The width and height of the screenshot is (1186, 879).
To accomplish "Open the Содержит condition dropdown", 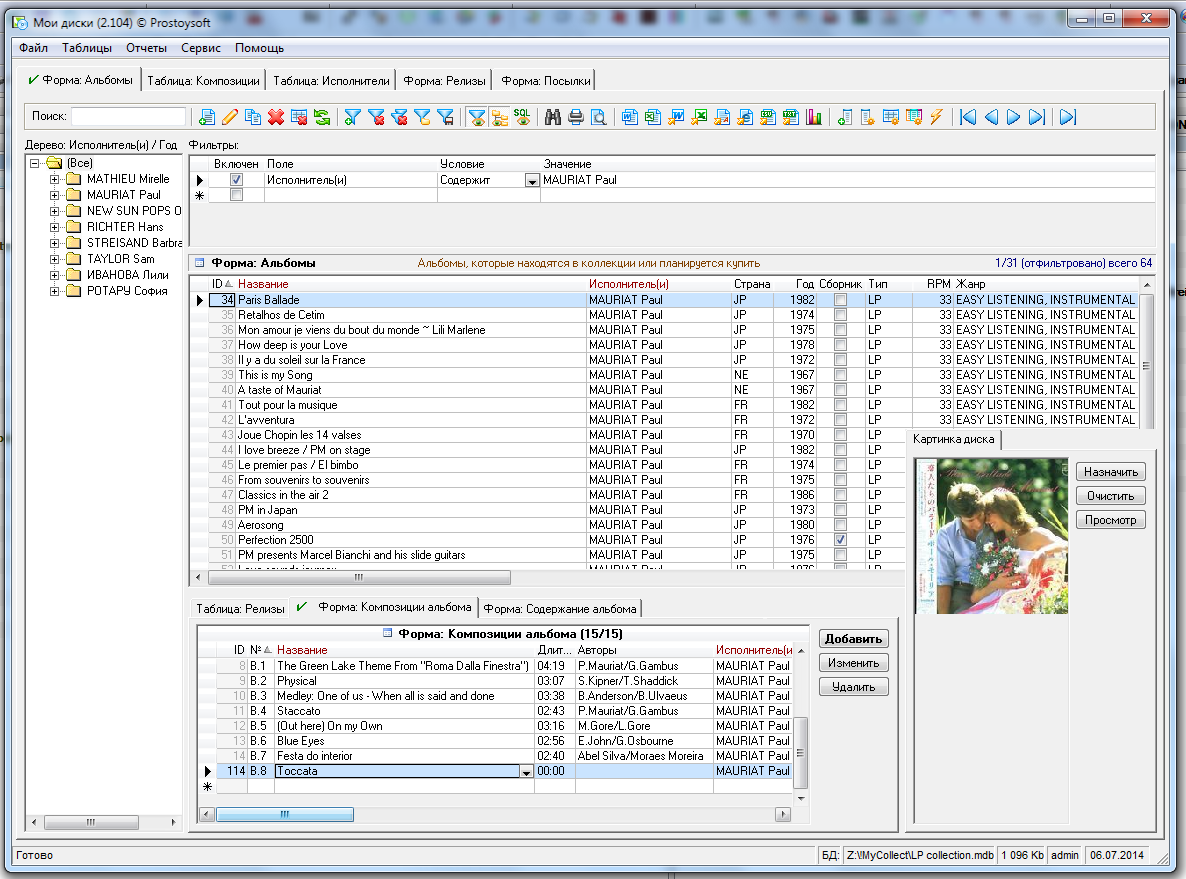I will pyautogui.click(x=531, y=180).
